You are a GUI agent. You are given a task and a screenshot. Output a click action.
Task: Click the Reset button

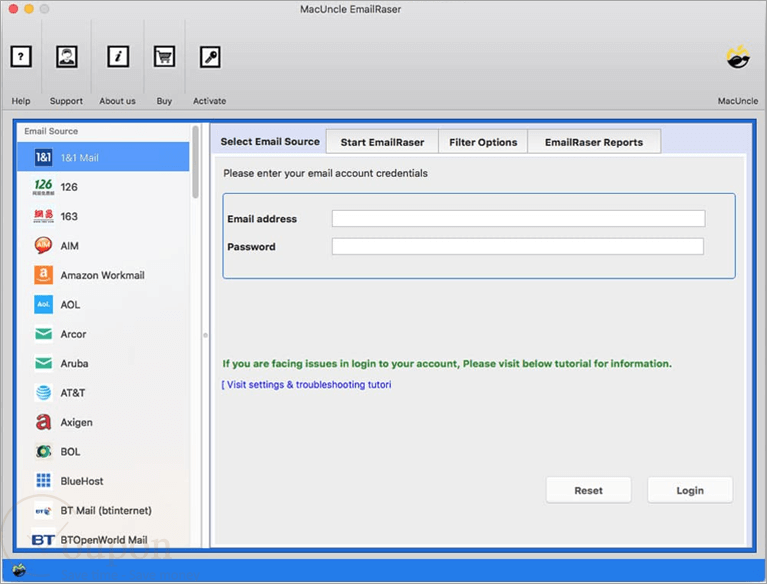click(x=588, y=490)
